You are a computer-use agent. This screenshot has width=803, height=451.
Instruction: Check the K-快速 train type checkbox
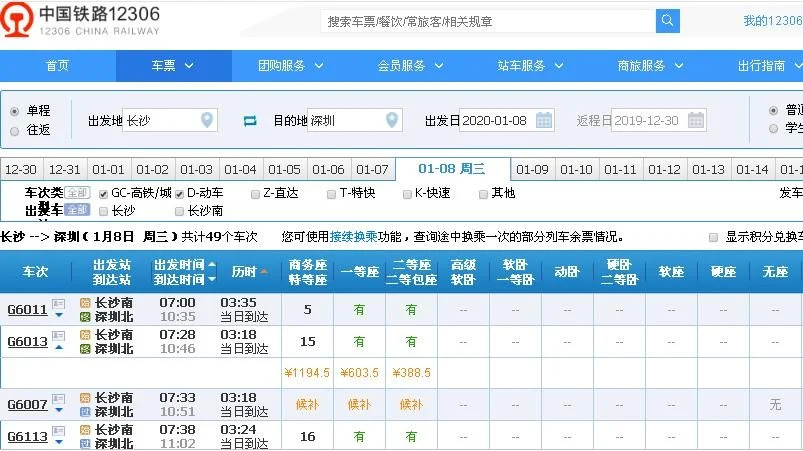[407, 194]
